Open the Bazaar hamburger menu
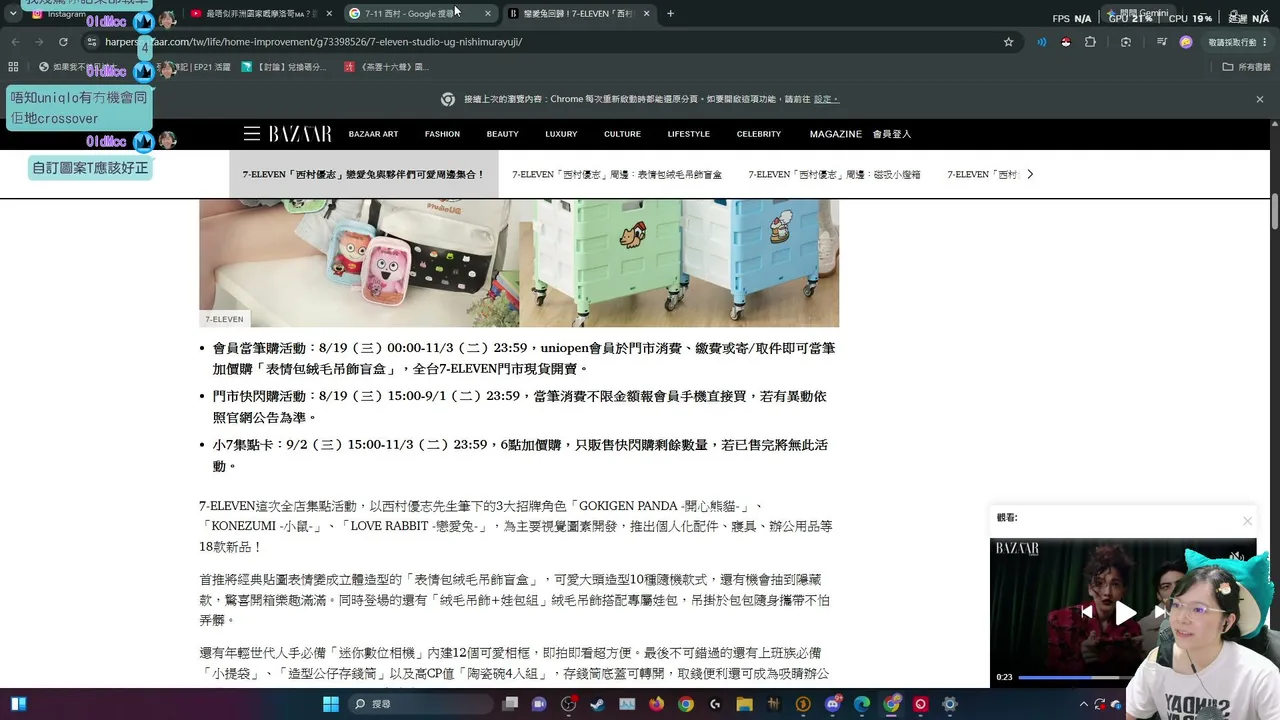 (x=252, y=134)
